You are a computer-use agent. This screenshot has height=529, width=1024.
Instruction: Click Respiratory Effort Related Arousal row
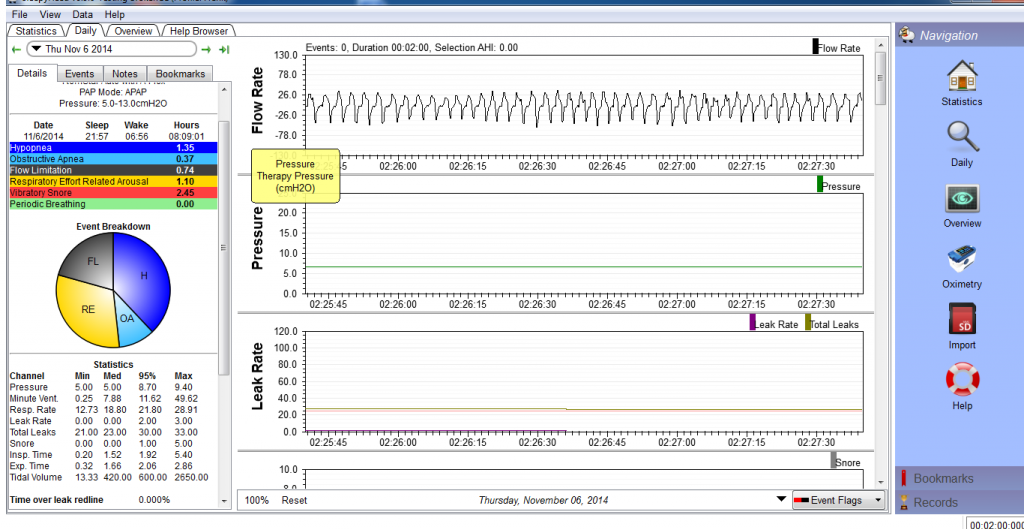click(112, 181)
